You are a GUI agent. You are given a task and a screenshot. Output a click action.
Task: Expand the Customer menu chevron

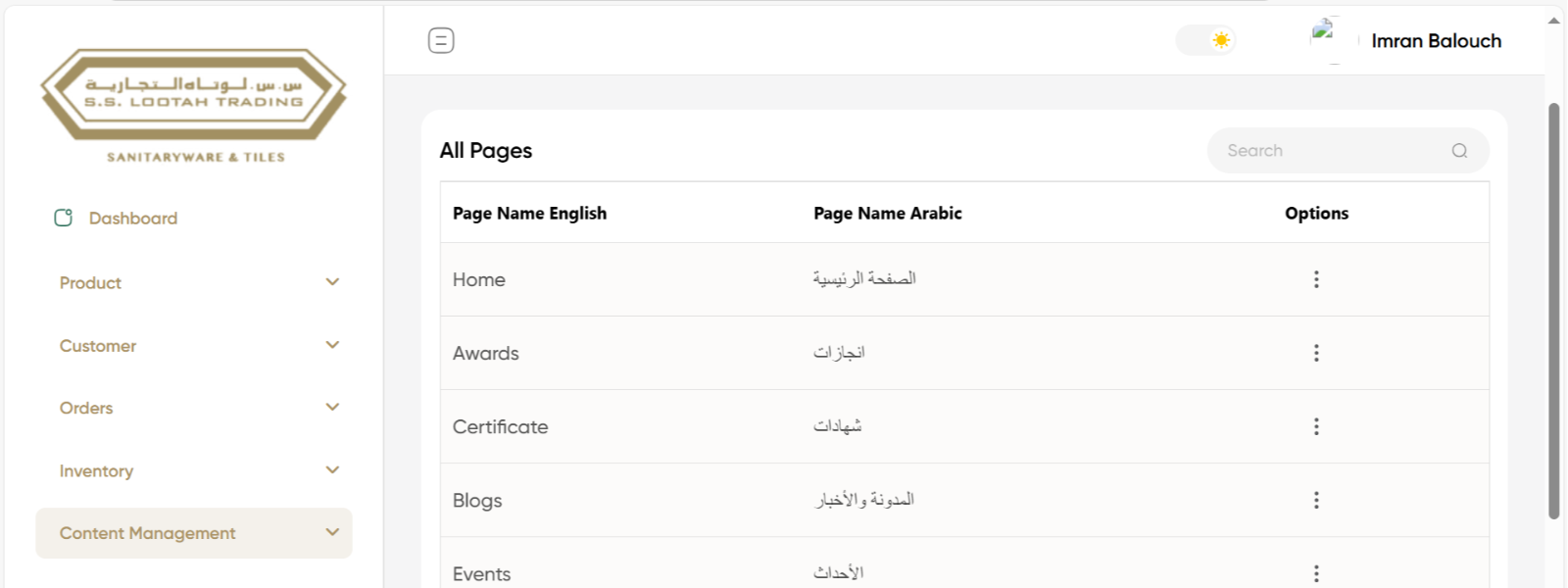pos(332,345)
